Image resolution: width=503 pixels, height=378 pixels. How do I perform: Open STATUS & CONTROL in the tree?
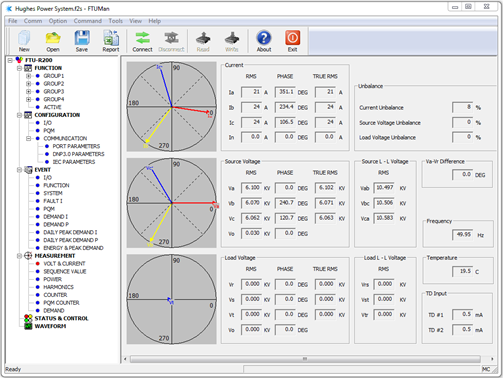click(x=61, y=318)
